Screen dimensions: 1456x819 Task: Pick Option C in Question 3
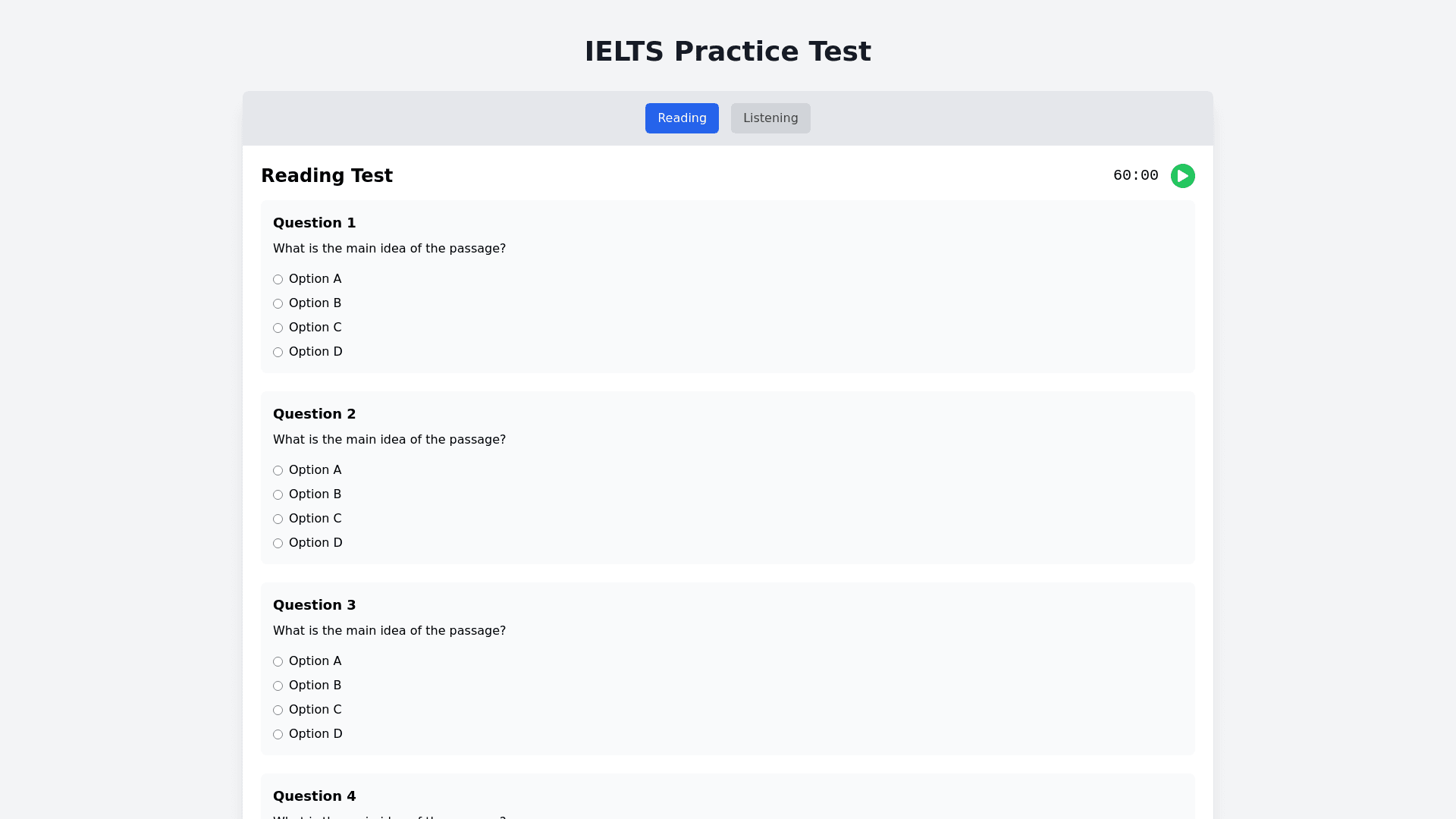[x=278, y=711]
